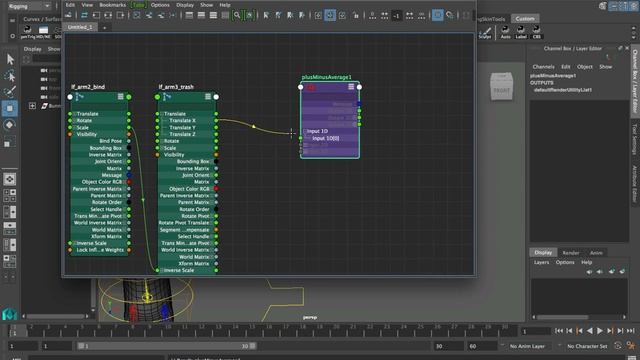Screen dimensions: 640x360
Task: Open the Help menu in Node Editor
Action: 224,5
